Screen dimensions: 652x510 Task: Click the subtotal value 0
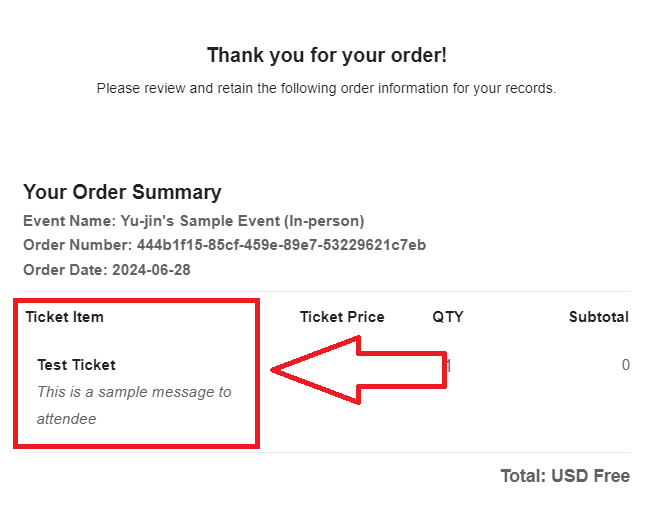[x=625, y=365]
